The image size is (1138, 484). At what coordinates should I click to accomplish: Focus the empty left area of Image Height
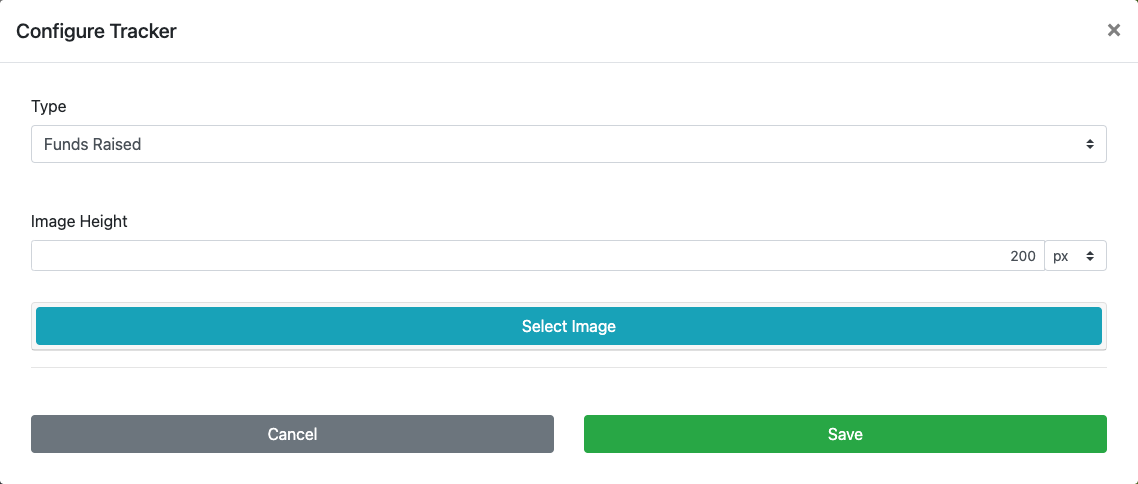[x=200, y=256]
